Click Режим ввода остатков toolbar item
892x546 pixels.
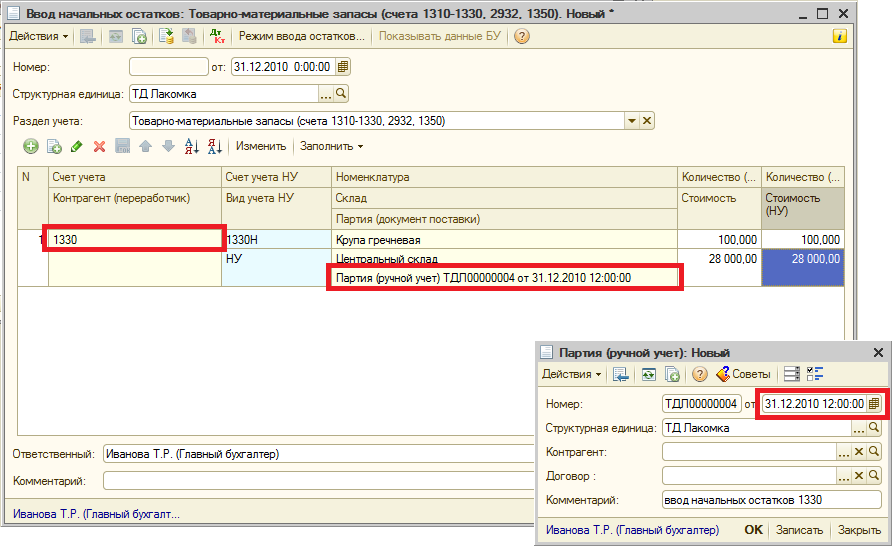click(301, 36)
